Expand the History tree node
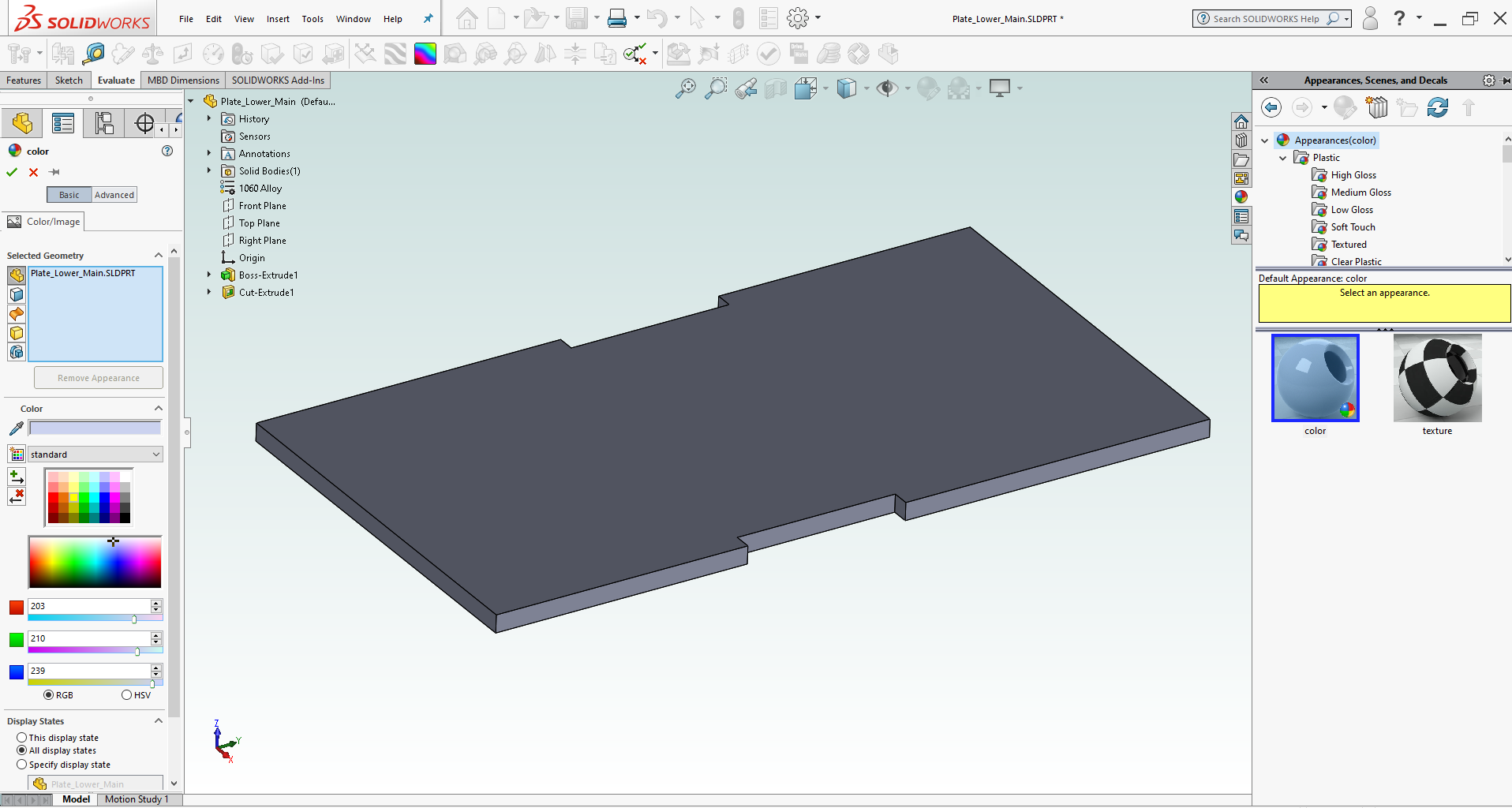 pos(209,119)
